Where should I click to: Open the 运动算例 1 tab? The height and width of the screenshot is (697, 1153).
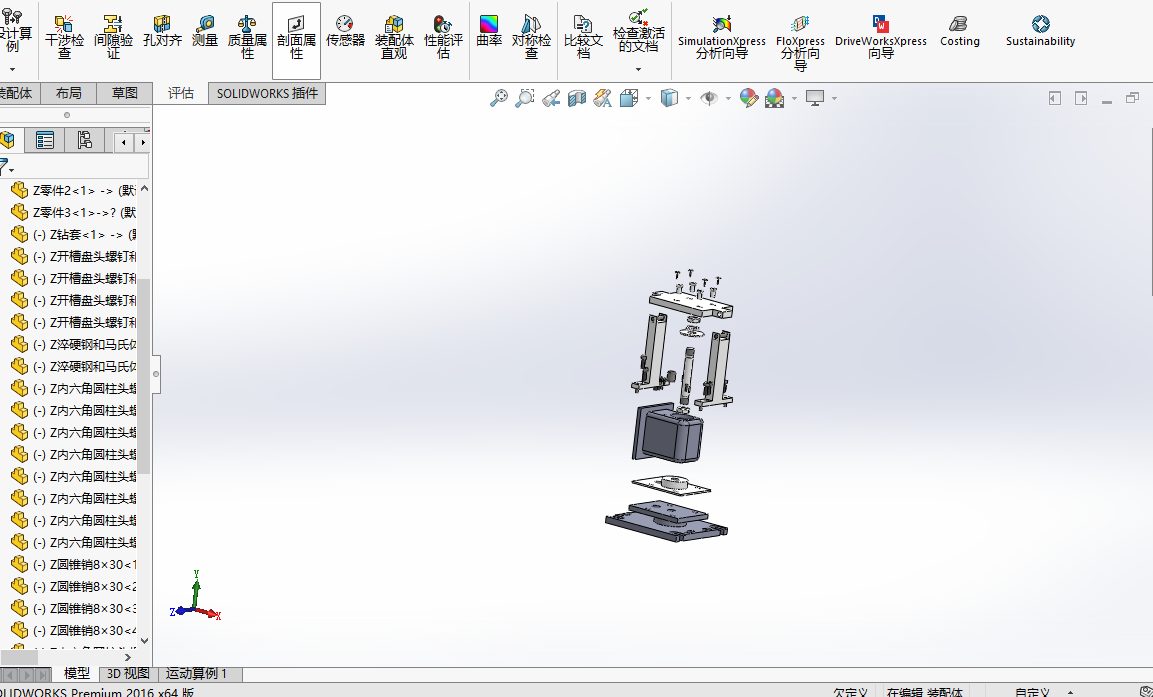[x=196, y=673]
